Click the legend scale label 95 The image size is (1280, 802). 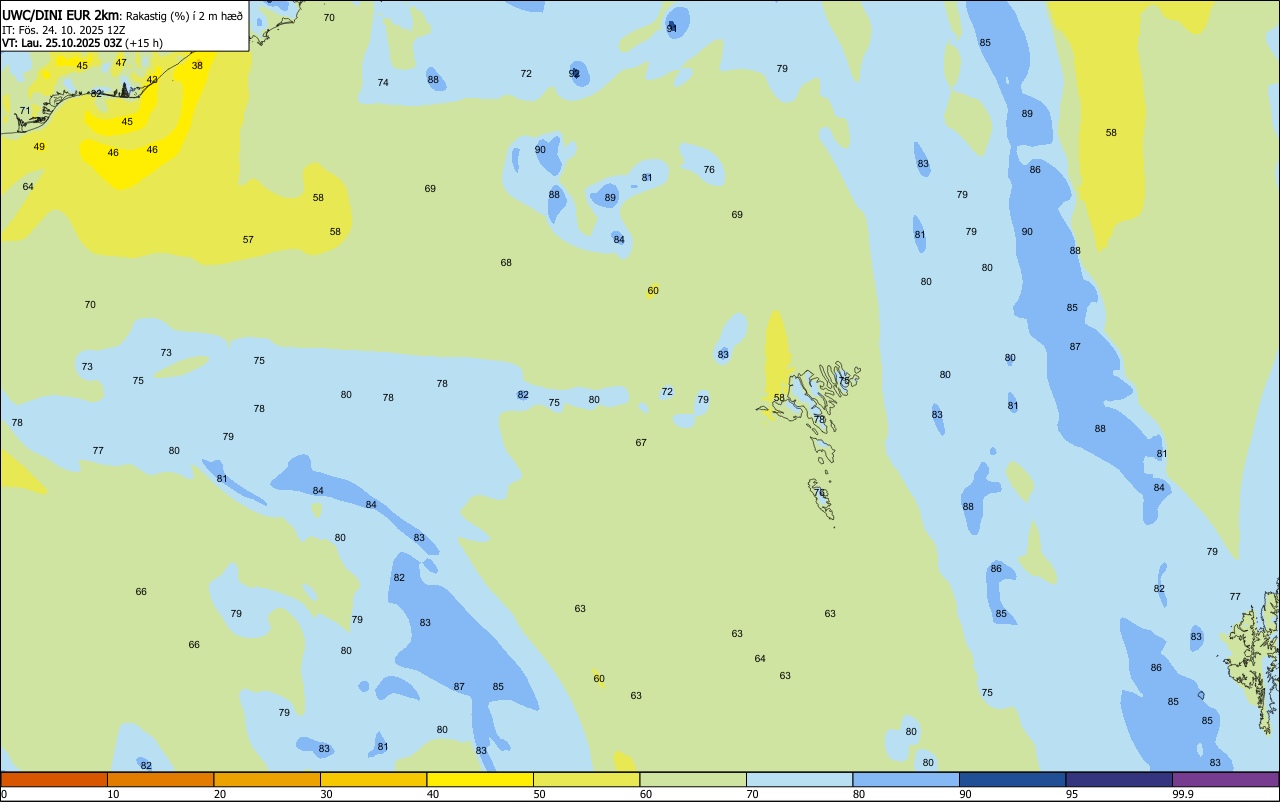click(1072, 794)
